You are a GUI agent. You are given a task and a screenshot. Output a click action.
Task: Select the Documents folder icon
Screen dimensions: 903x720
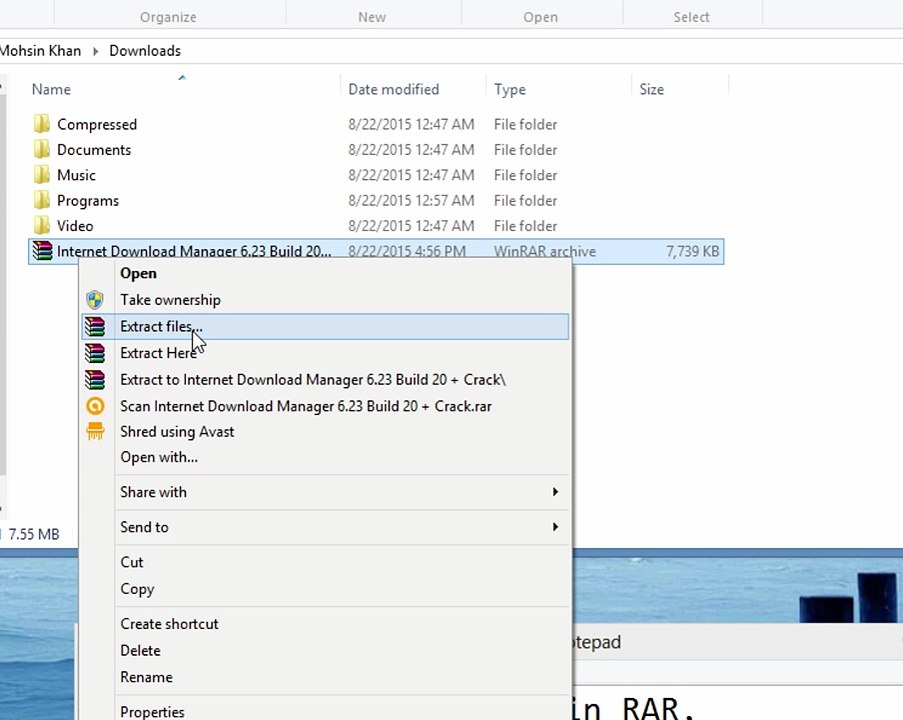pos(41,149)
